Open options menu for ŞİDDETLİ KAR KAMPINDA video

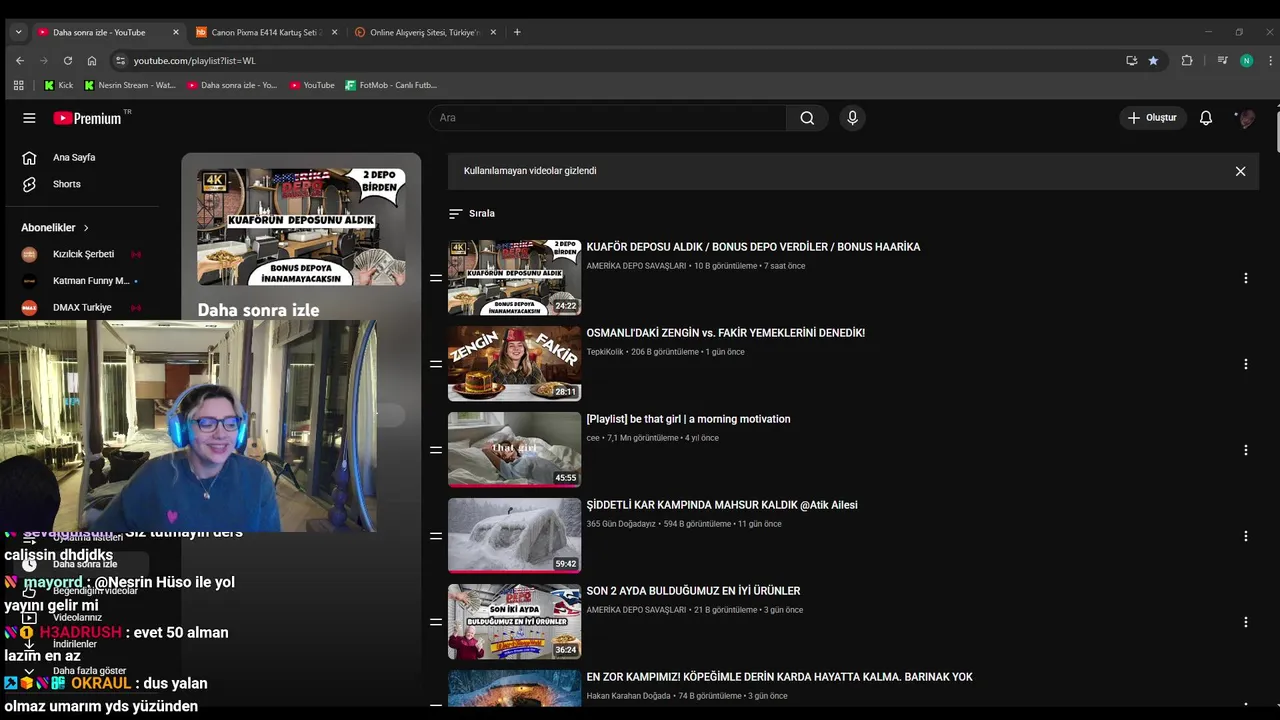click(1245, 536)
